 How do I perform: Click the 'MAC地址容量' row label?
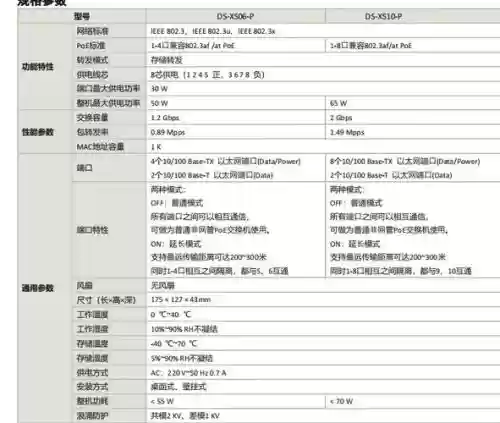click(100, 147)
